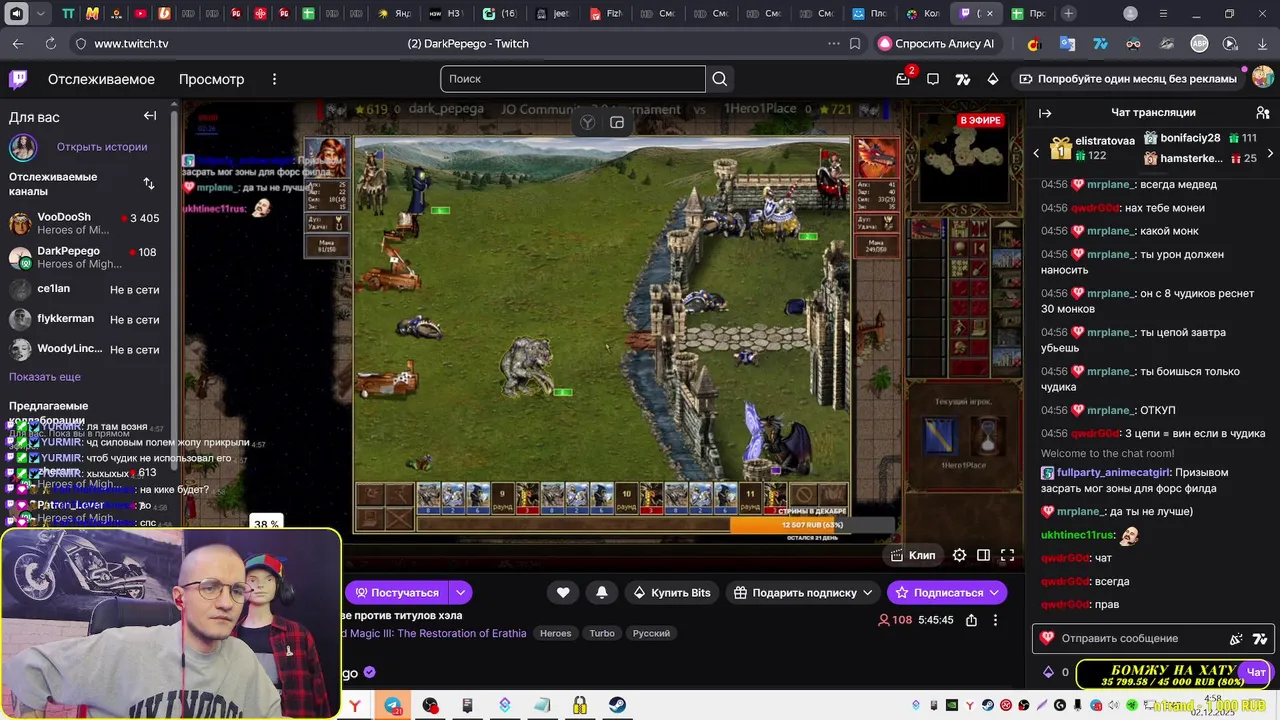Open stream options three-dot menu

click(x=995, y=620)
